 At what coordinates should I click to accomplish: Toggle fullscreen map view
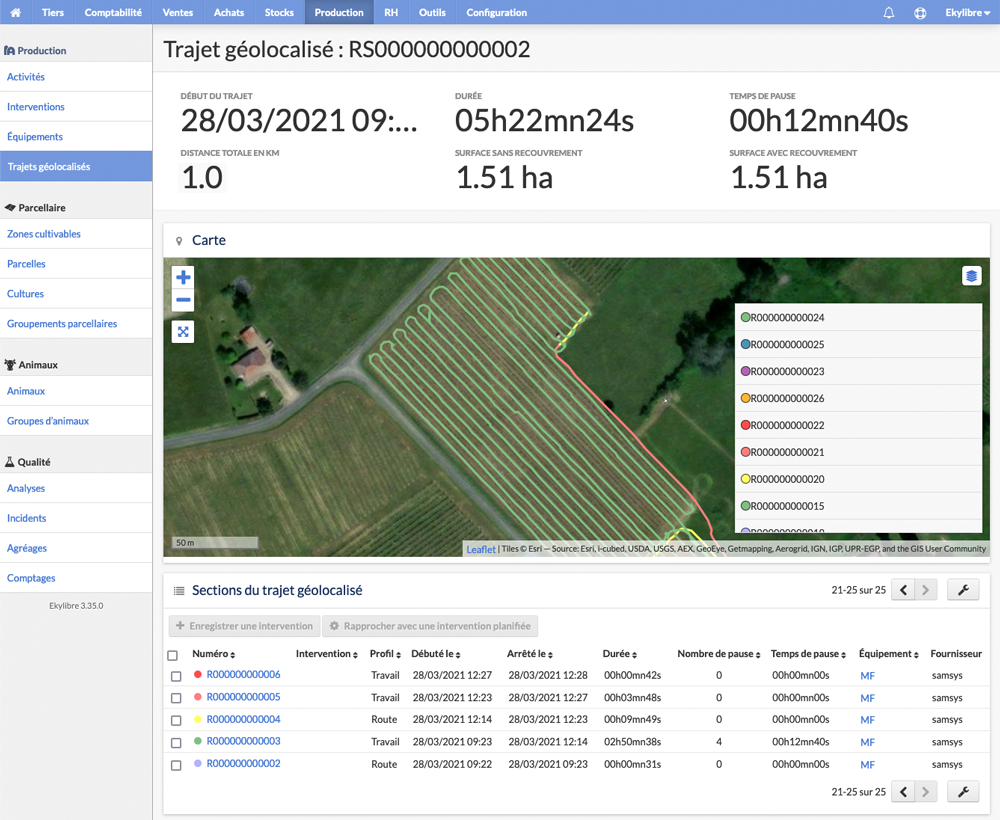183,332
